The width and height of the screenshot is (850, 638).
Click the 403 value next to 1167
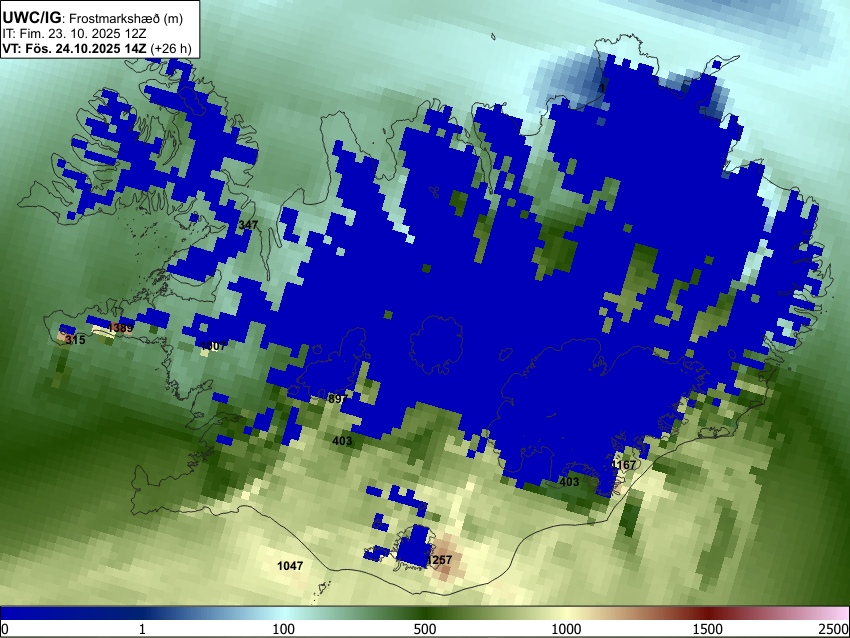[x=569, y=482]
